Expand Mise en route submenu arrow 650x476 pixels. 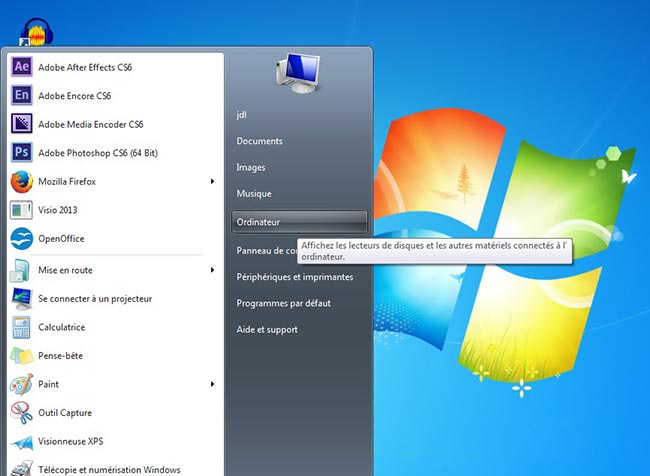212,270
